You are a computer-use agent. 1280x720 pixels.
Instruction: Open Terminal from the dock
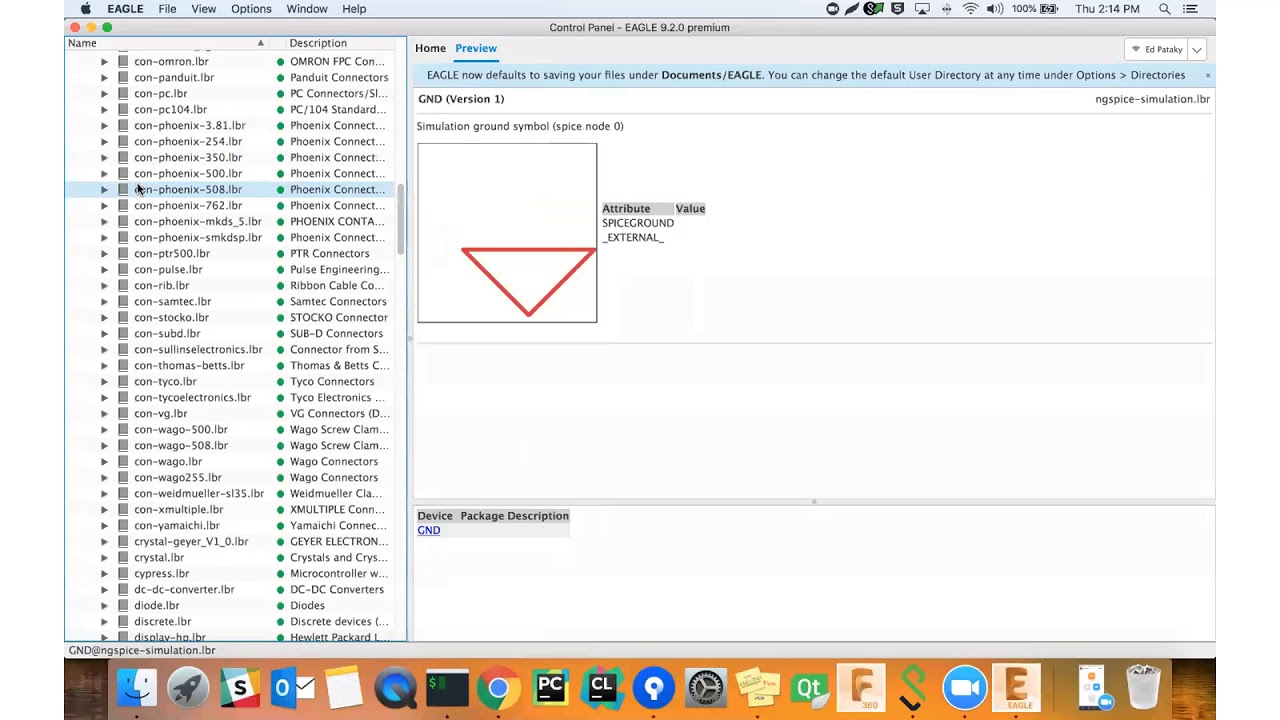click(446, 688)
